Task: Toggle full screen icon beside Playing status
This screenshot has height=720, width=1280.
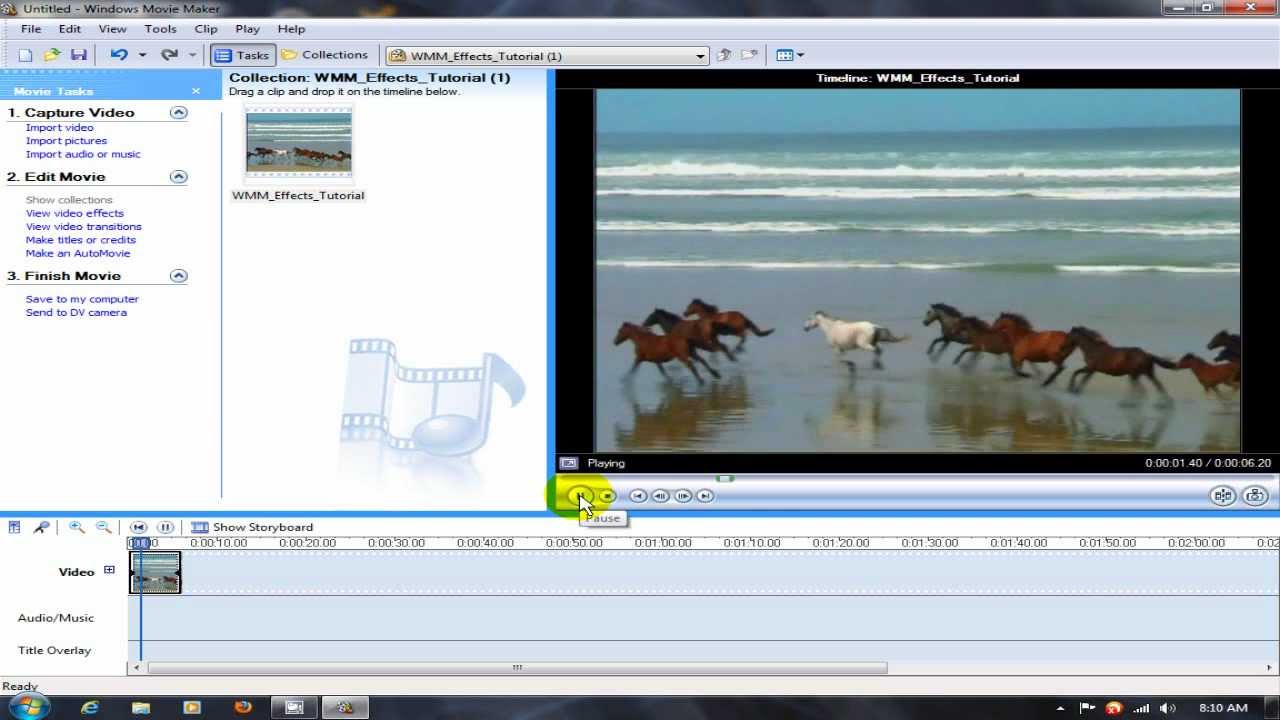Action: [569, 463]
